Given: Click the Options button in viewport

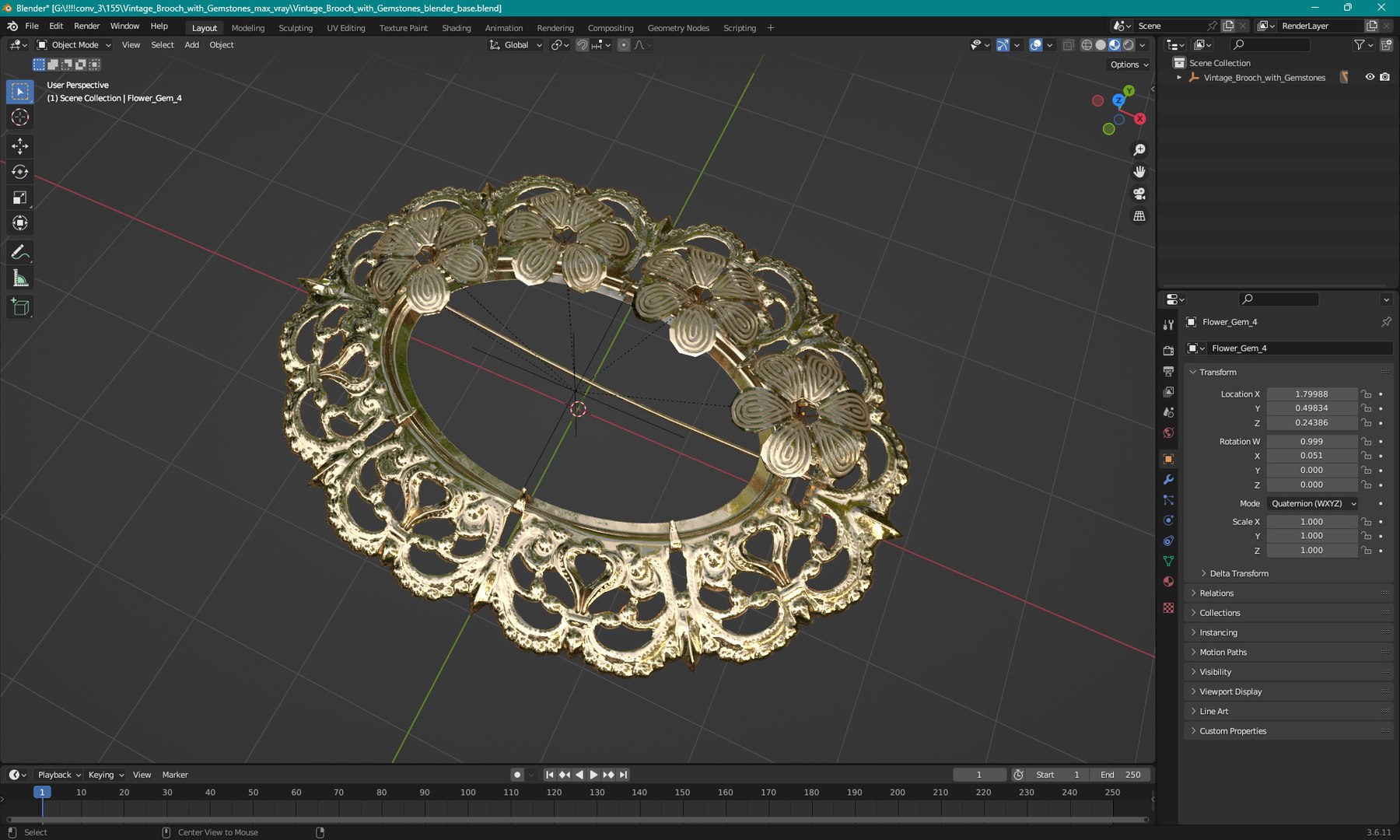Looking at the screenshot, I should click(x=1129, y=65).
